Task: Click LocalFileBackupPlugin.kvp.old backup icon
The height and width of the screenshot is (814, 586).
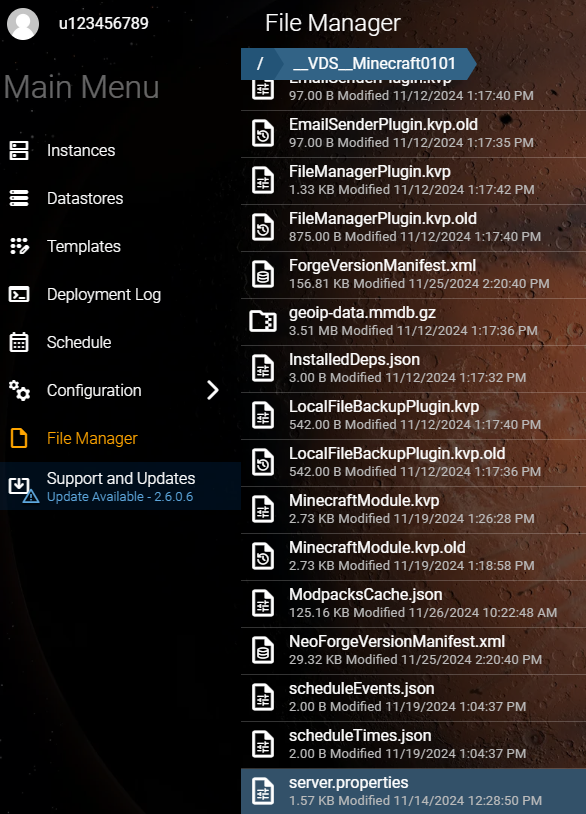Action: click(263, 463)
